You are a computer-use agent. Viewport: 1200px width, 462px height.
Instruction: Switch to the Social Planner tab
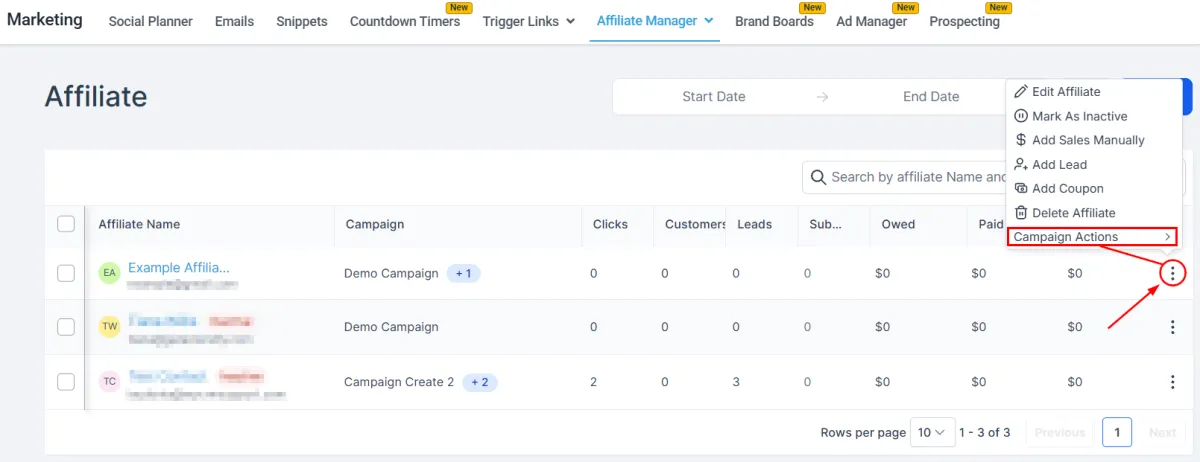point(150,21)
